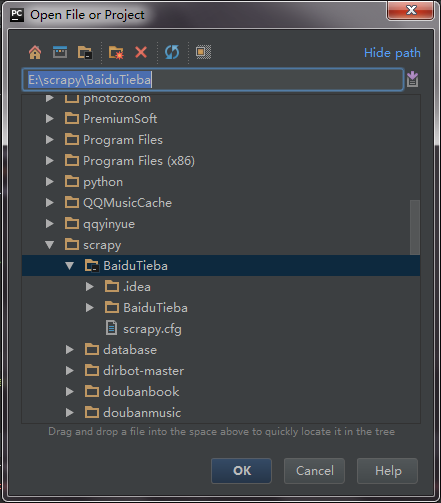Click the file tree vertical scrollbar thumb
The height and width of the screenshot is (503, 441).
click(415, 227)
